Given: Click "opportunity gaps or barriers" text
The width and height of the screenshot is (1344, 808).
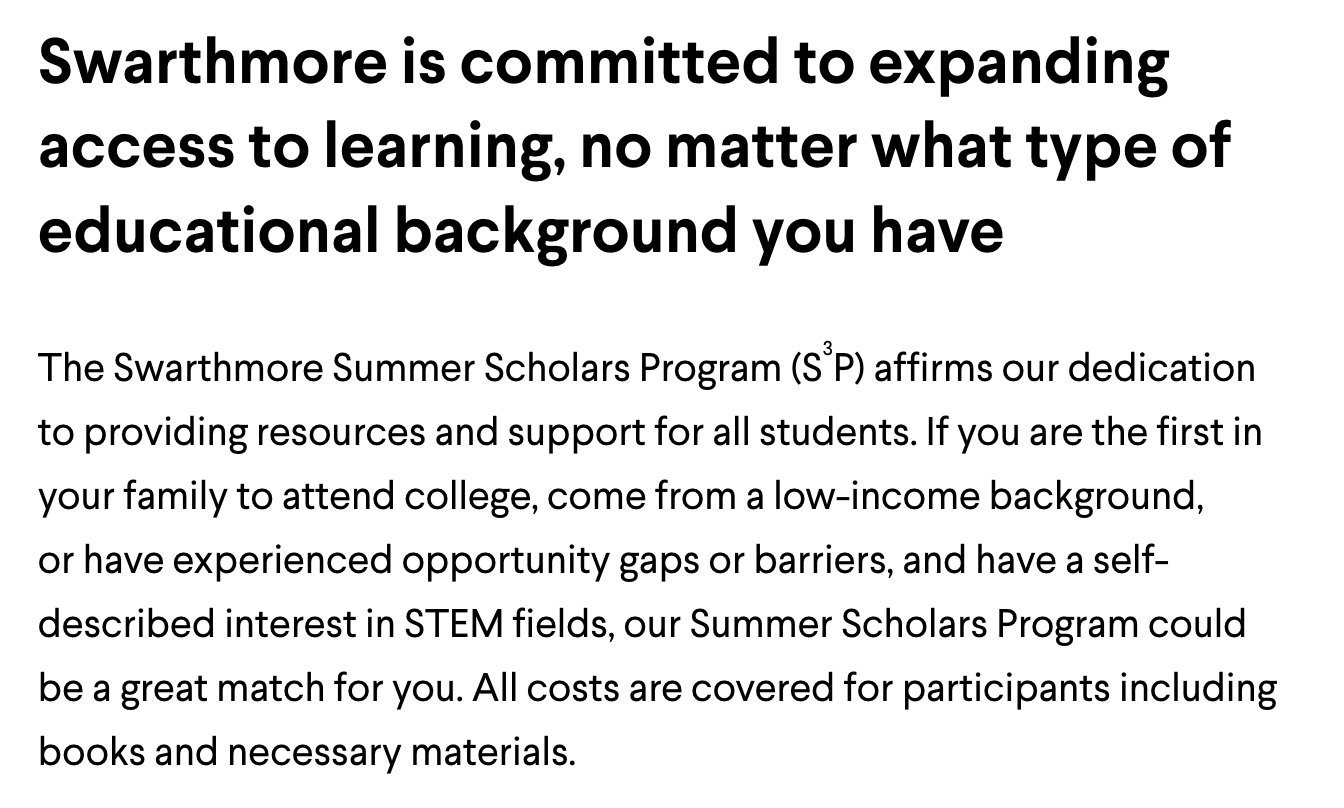Looking at the screenshot, I should pos(648,561).
